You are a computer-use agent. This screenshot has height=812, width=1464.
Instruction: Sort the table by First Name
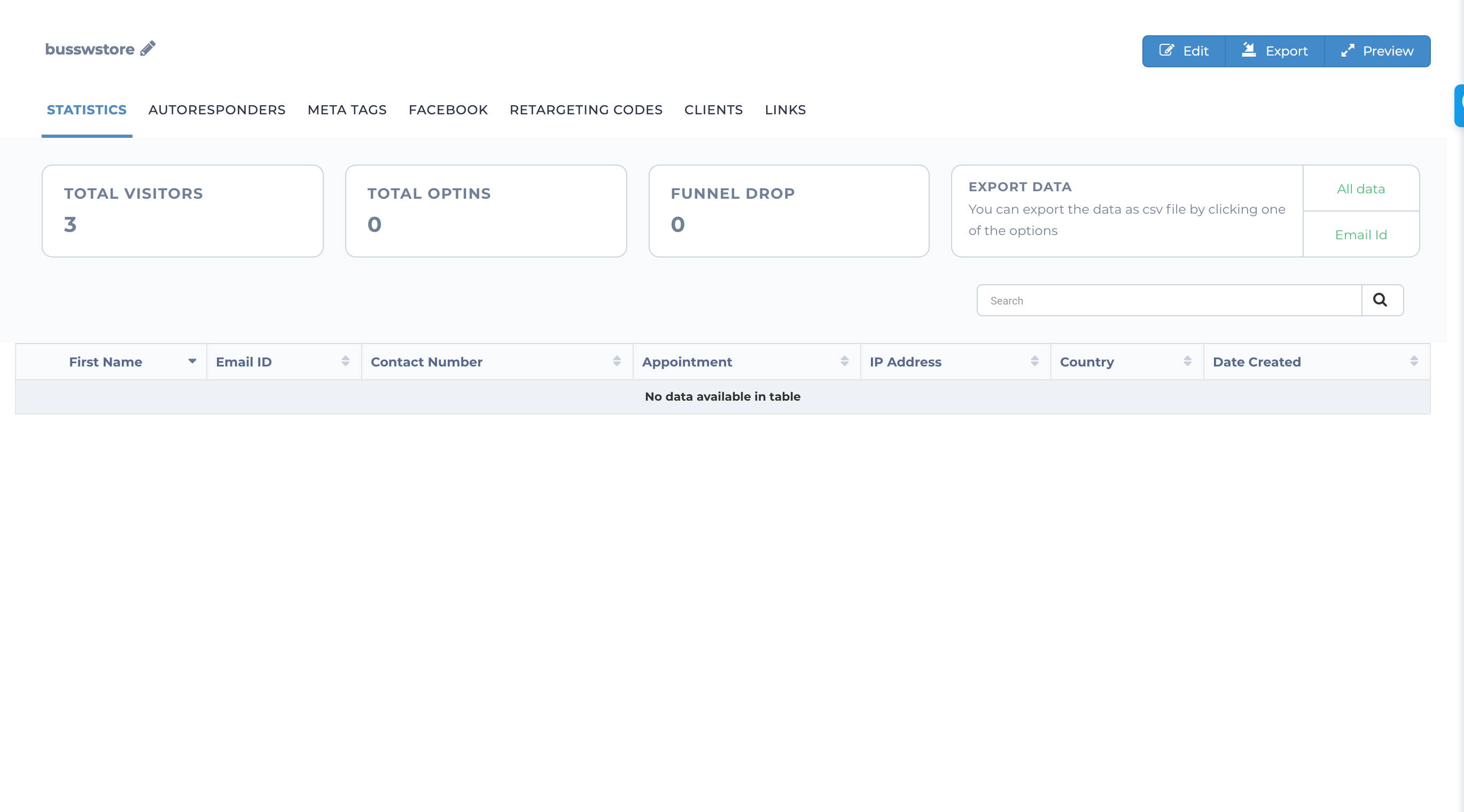(111, 362)
